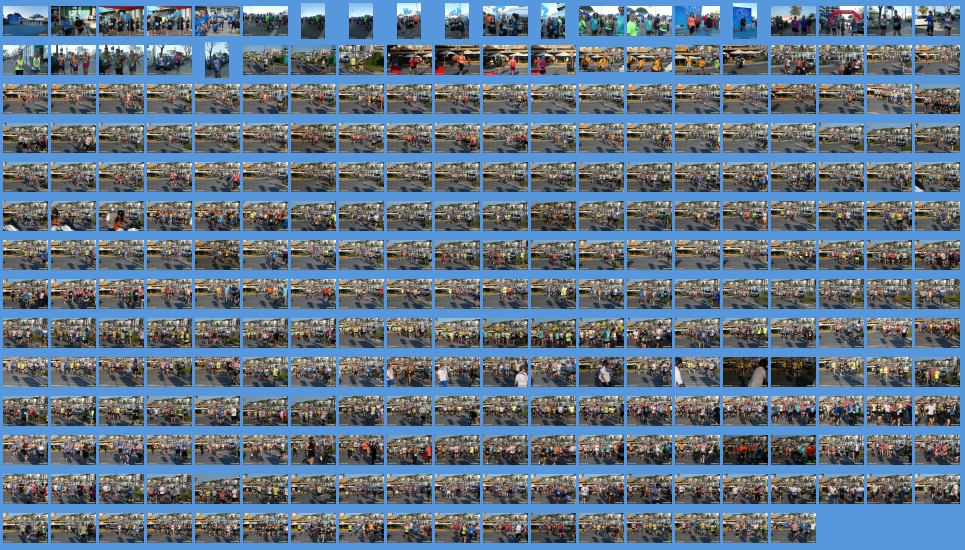Select the thumbnail of two people sitting down
Screen dimensions: 965x550
point(73,21)
